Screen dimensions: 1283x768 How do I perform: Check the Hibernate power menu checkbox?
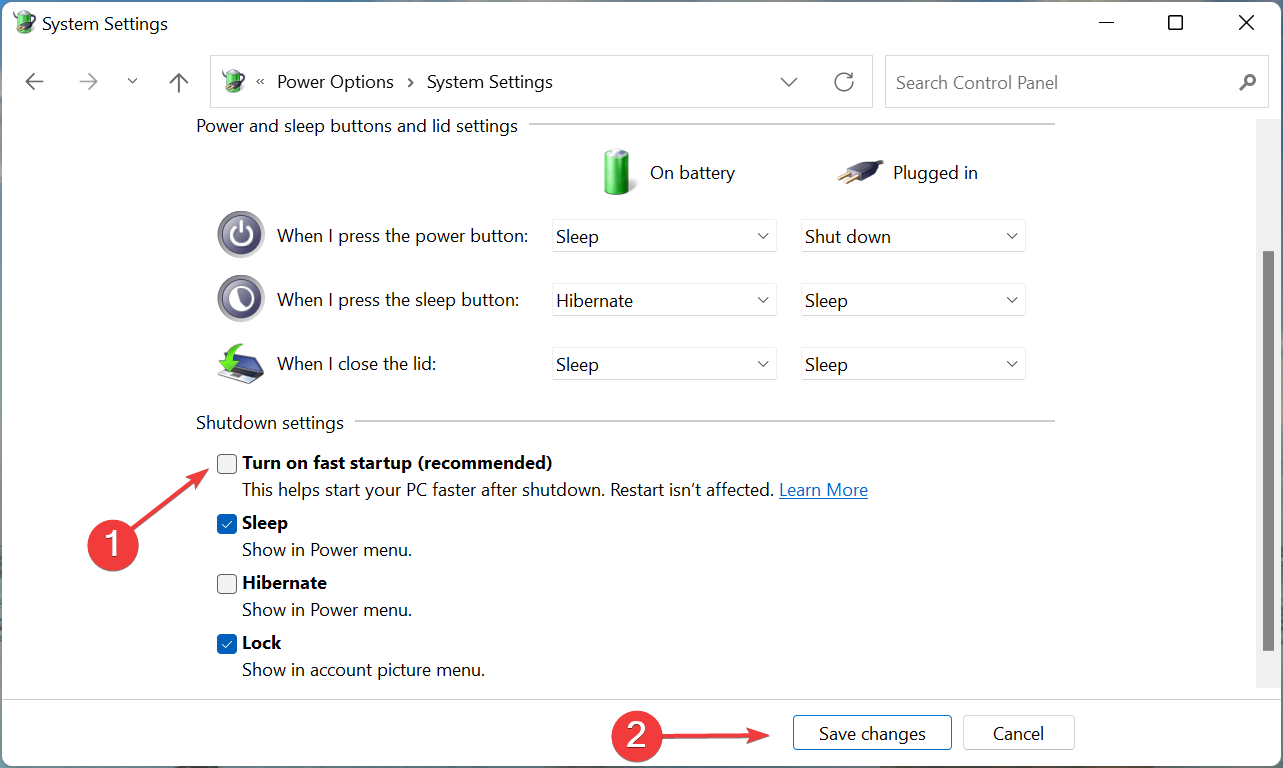(227, 583)
